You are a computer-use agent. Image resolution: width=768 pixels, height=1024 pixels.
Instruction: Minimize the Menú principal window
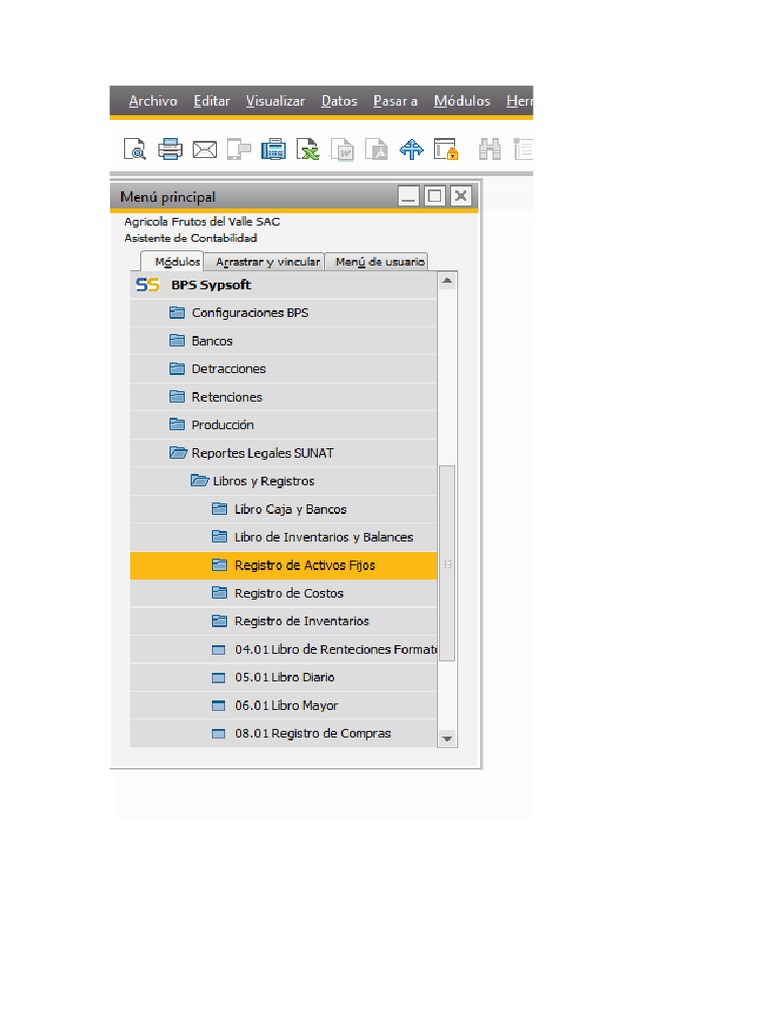pyautogui.click(x=409, y=196)
